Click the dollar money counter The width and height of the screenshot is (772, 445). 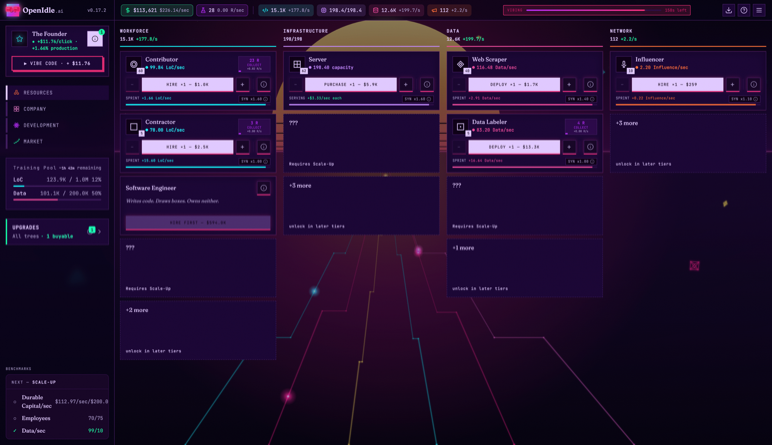click(157, 10)
